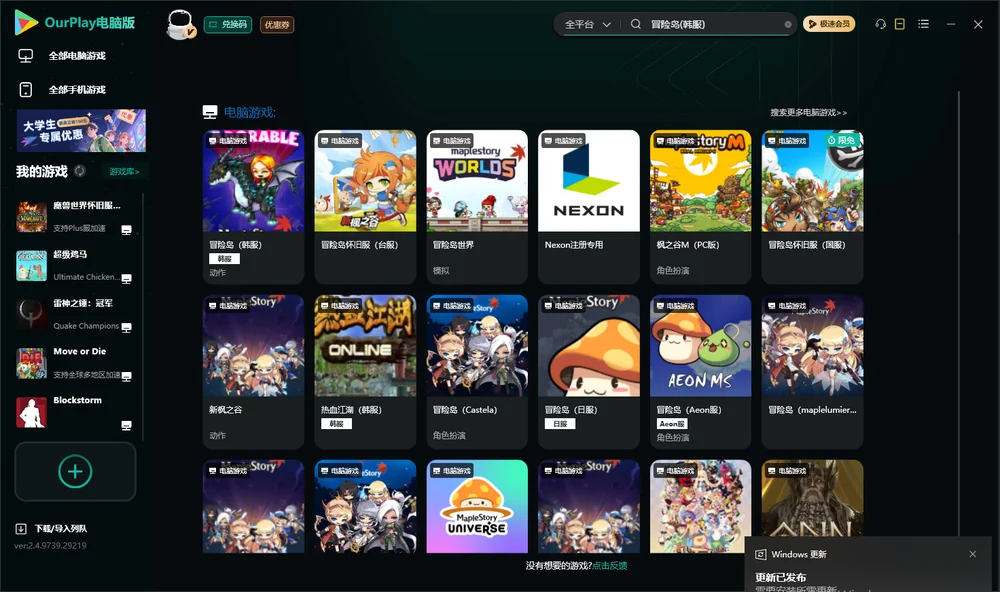Clear the search box text
This screenshot has height=592, width=1000.
(x=788, y=25)
